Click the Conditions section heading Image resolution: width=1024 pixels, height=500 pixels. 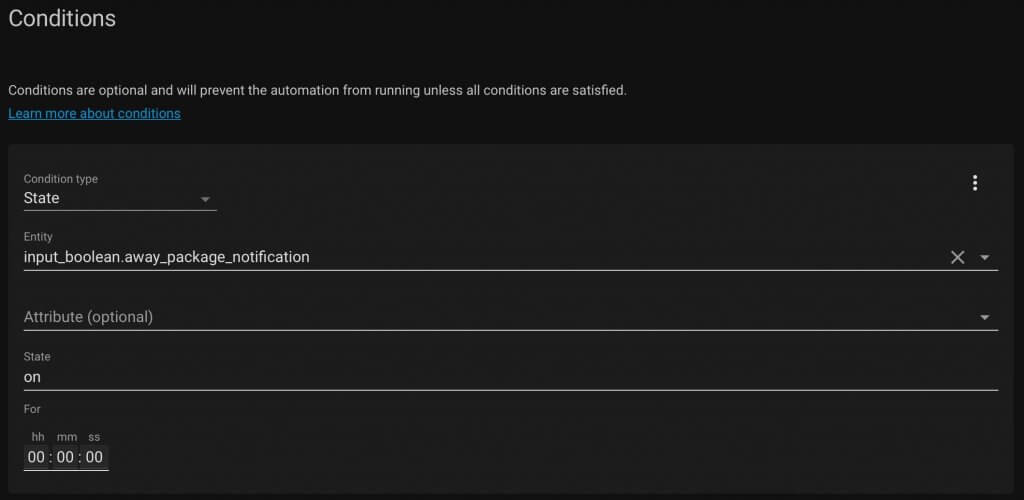(62, 18)
